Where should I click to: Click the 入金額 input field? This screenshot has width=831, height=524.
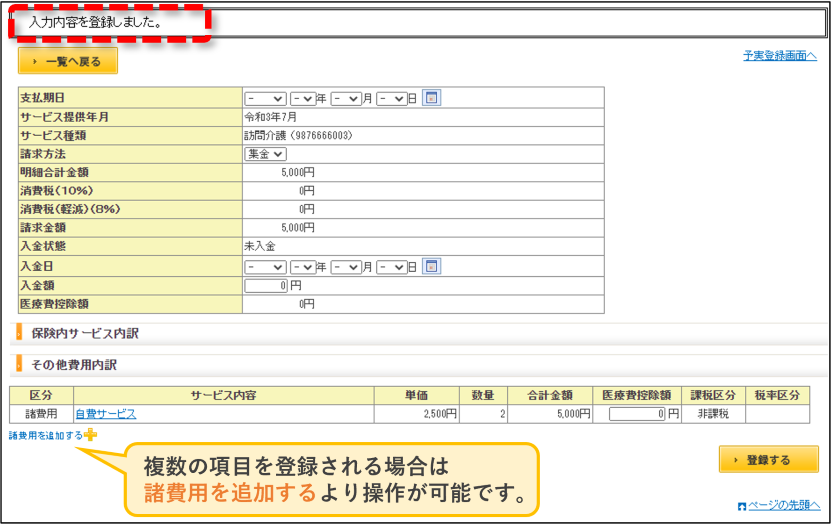point(266,286)
